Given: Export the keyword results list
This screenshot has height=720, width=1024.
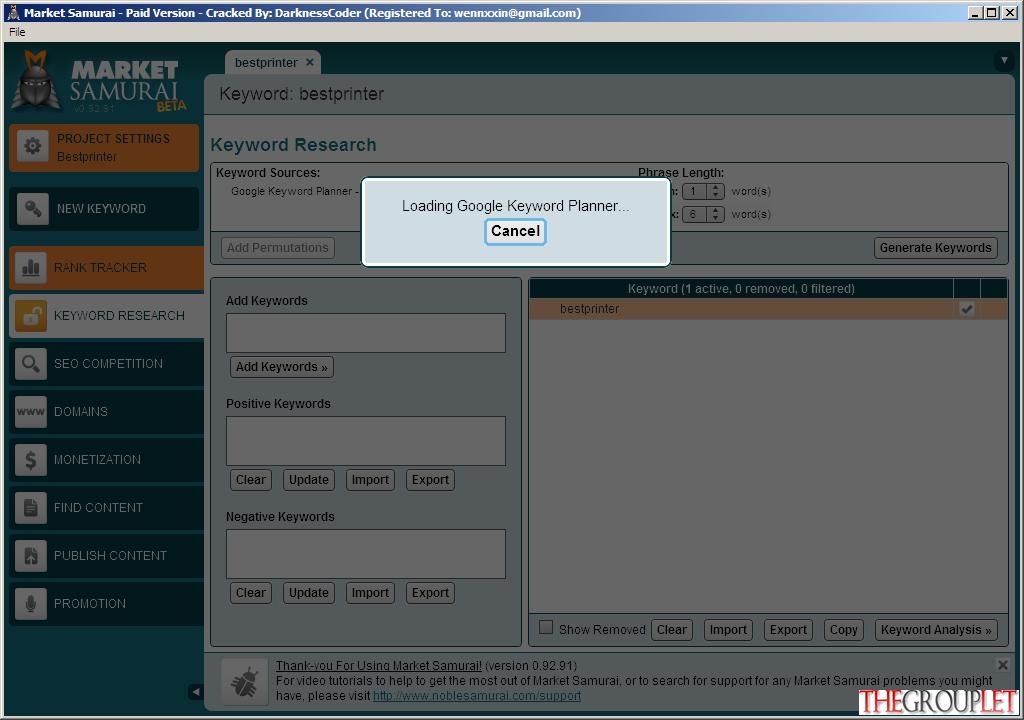Looking at the screenshot, I should click(x=788, y=630).
